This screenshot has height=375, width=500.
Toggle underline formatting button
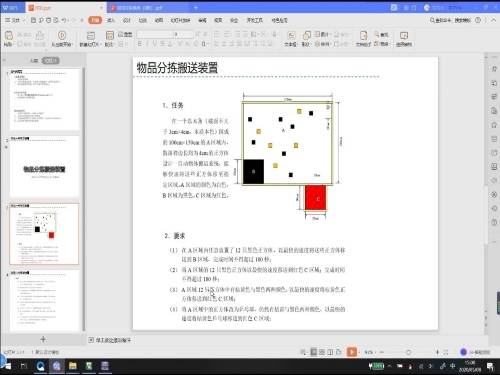point(155,44)
